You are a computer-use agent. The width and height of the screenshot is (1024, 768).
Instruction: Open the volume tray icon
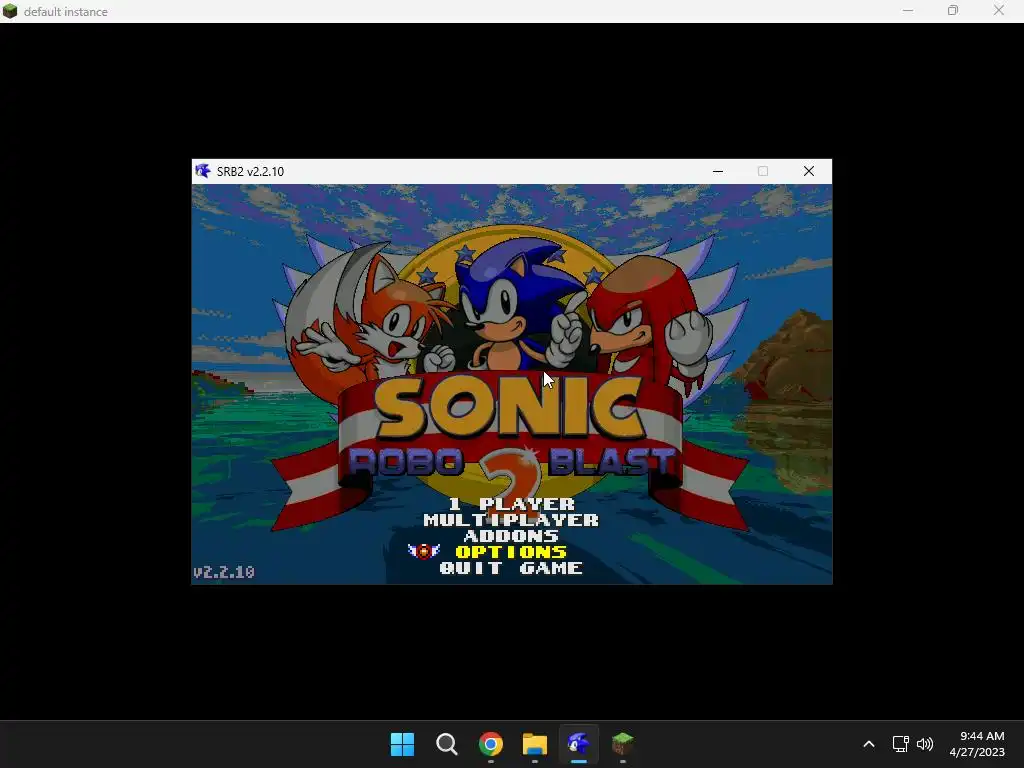click(925, 744)
